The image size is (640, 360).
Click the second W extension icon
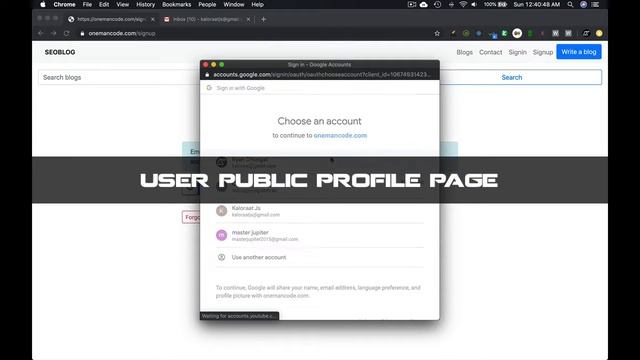pos(569,33)
